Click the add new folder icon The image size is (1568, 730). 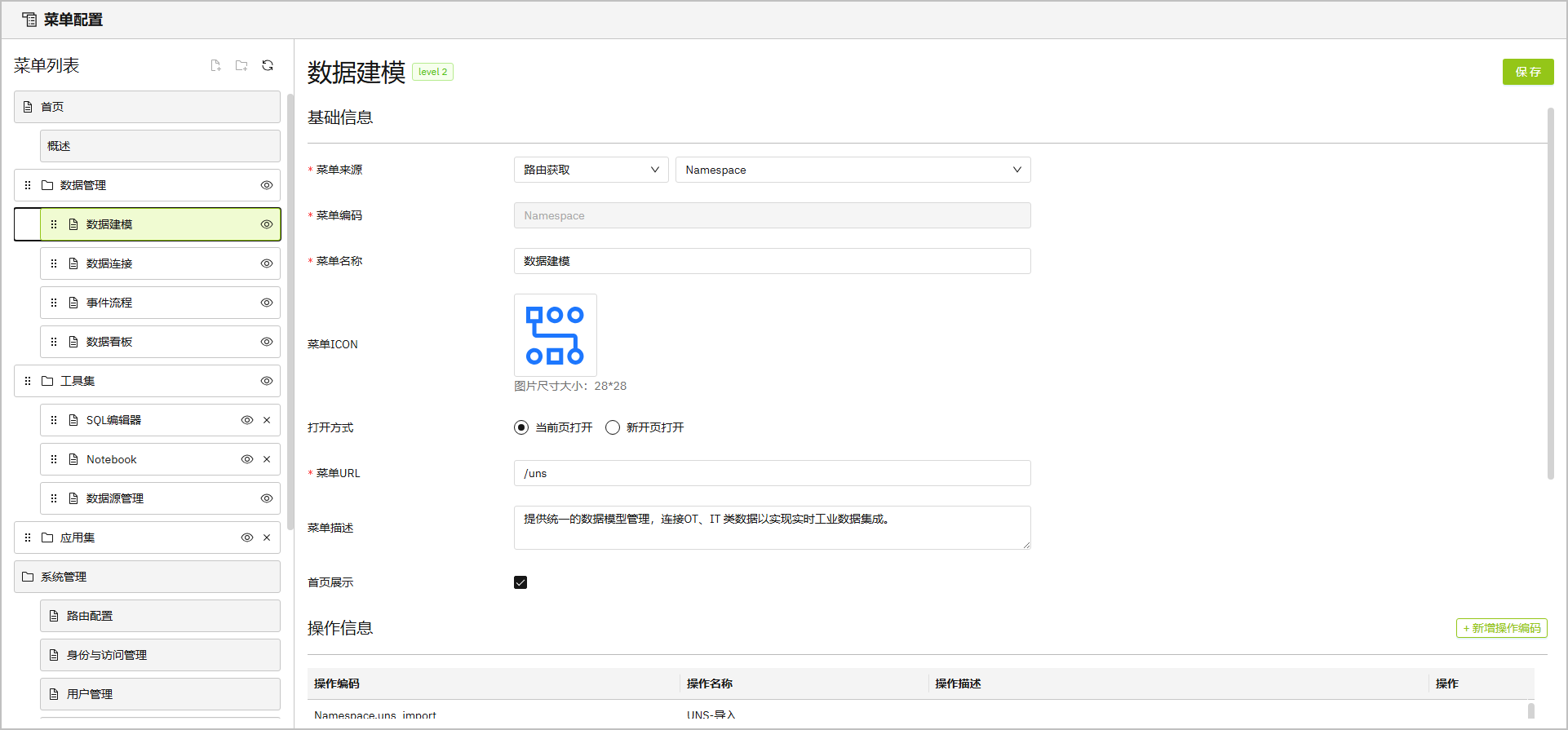click(x=241, y=65)
